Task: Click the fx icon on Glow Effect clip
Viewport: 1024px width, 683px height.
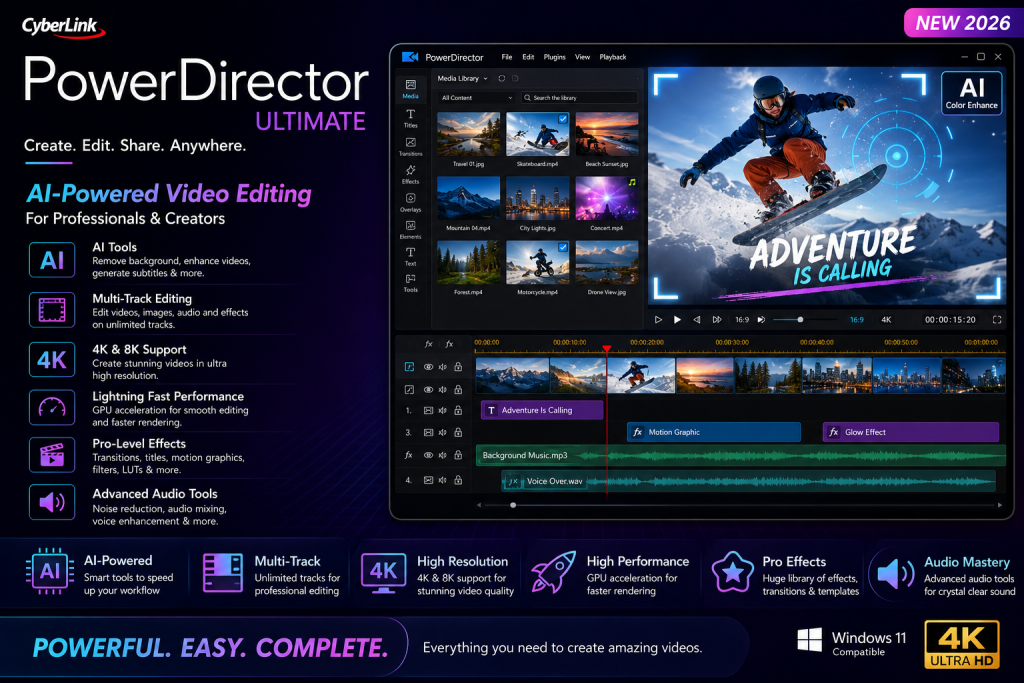Action: coord(833,432)
